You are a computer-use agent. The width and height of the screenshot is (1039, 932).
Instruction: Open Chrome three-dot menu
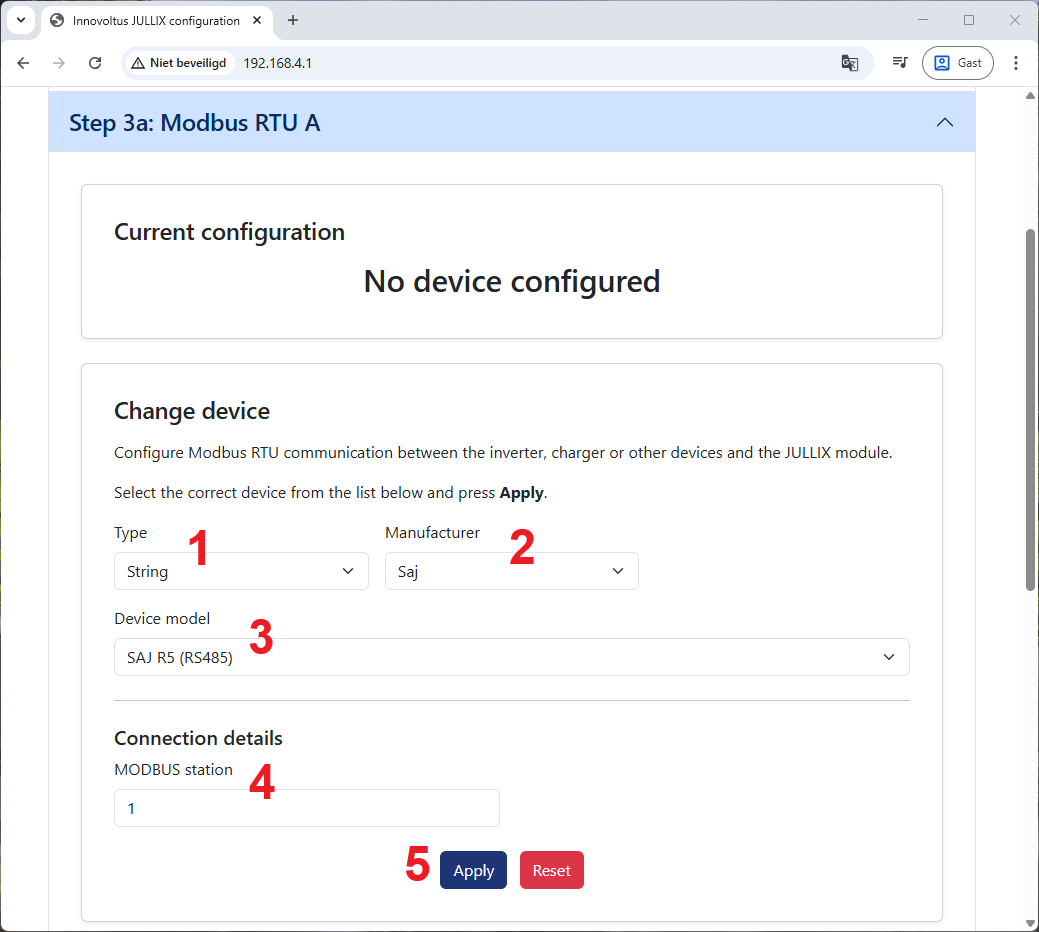click(x=1016, y=63)
